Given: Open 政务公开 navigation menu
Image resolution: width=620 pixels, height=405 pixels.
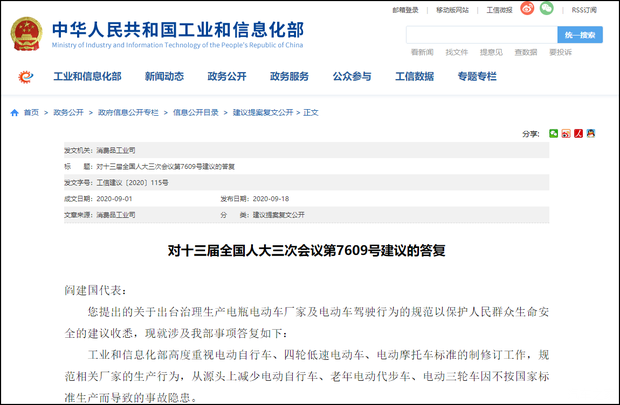Looking at the screenshot, I should click(227, 76).
